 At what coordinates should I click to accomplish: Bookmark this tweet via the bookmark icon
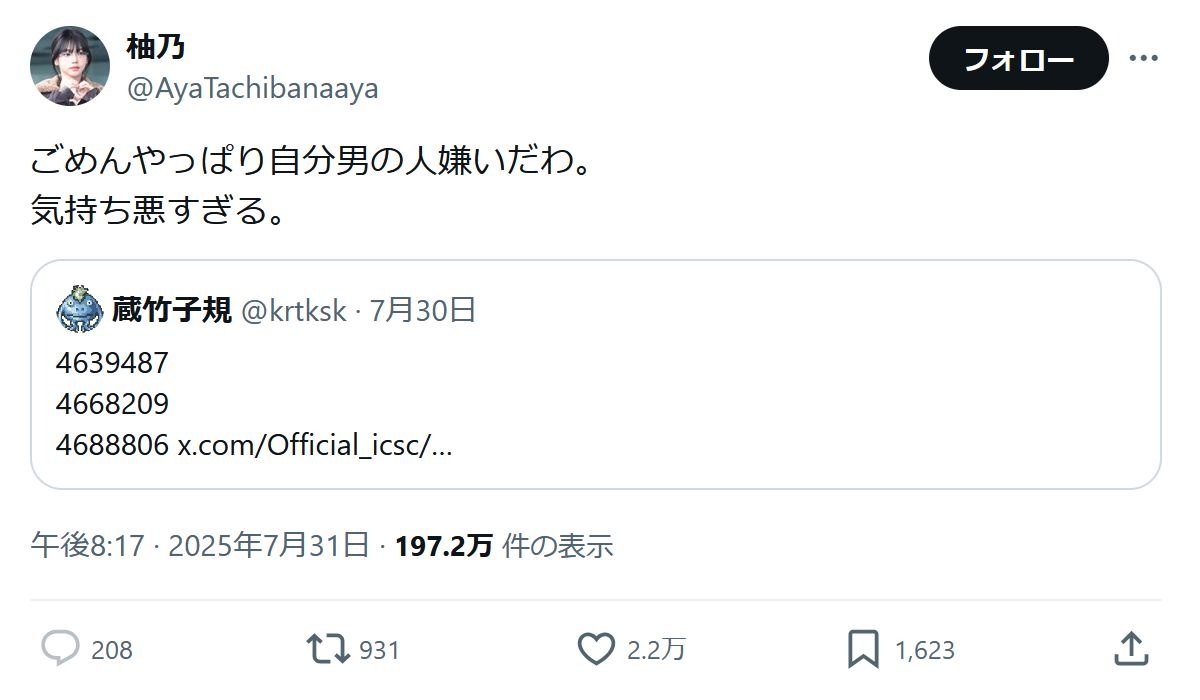(863, 649)
